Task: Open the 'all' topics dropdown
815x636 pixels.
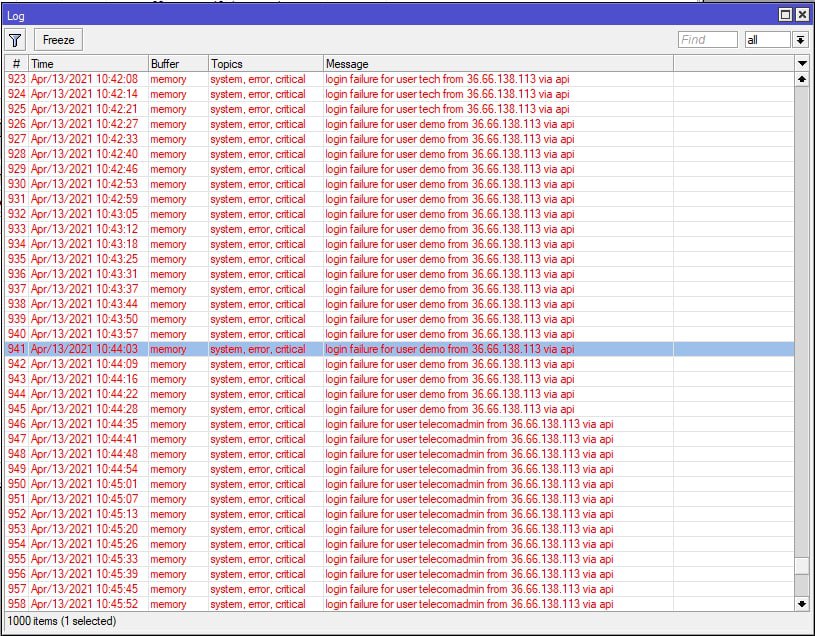Action: [768, 40]
